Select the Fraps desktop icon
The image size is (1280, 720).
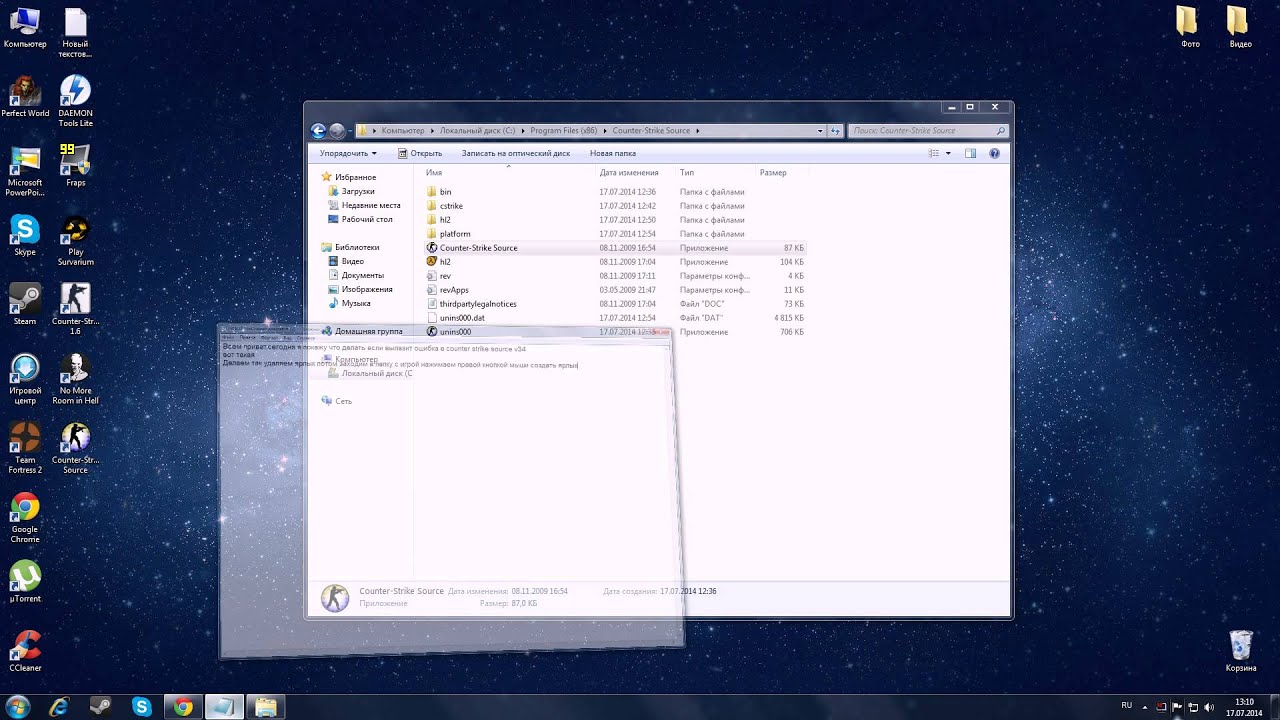[x=75, y=166]
